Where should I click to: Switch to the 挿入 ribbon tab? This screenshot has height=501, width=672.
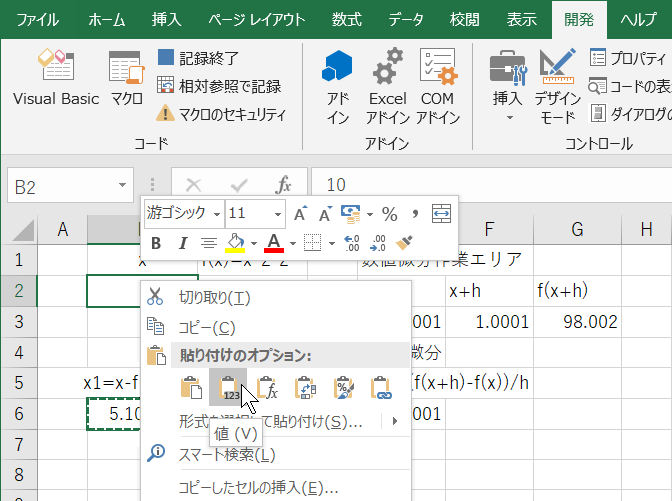[166, 20]
